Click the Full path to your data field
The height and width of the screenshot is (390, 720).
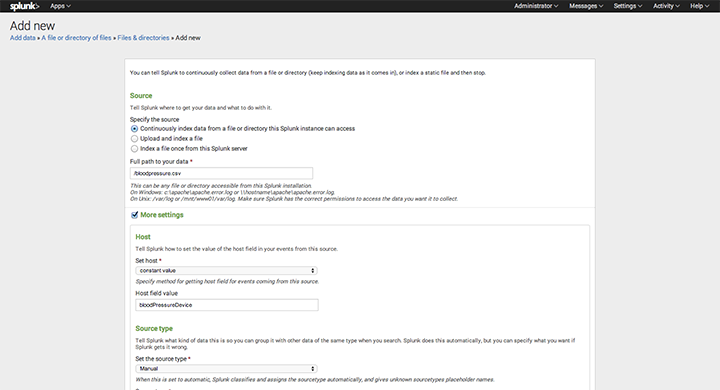221,173
